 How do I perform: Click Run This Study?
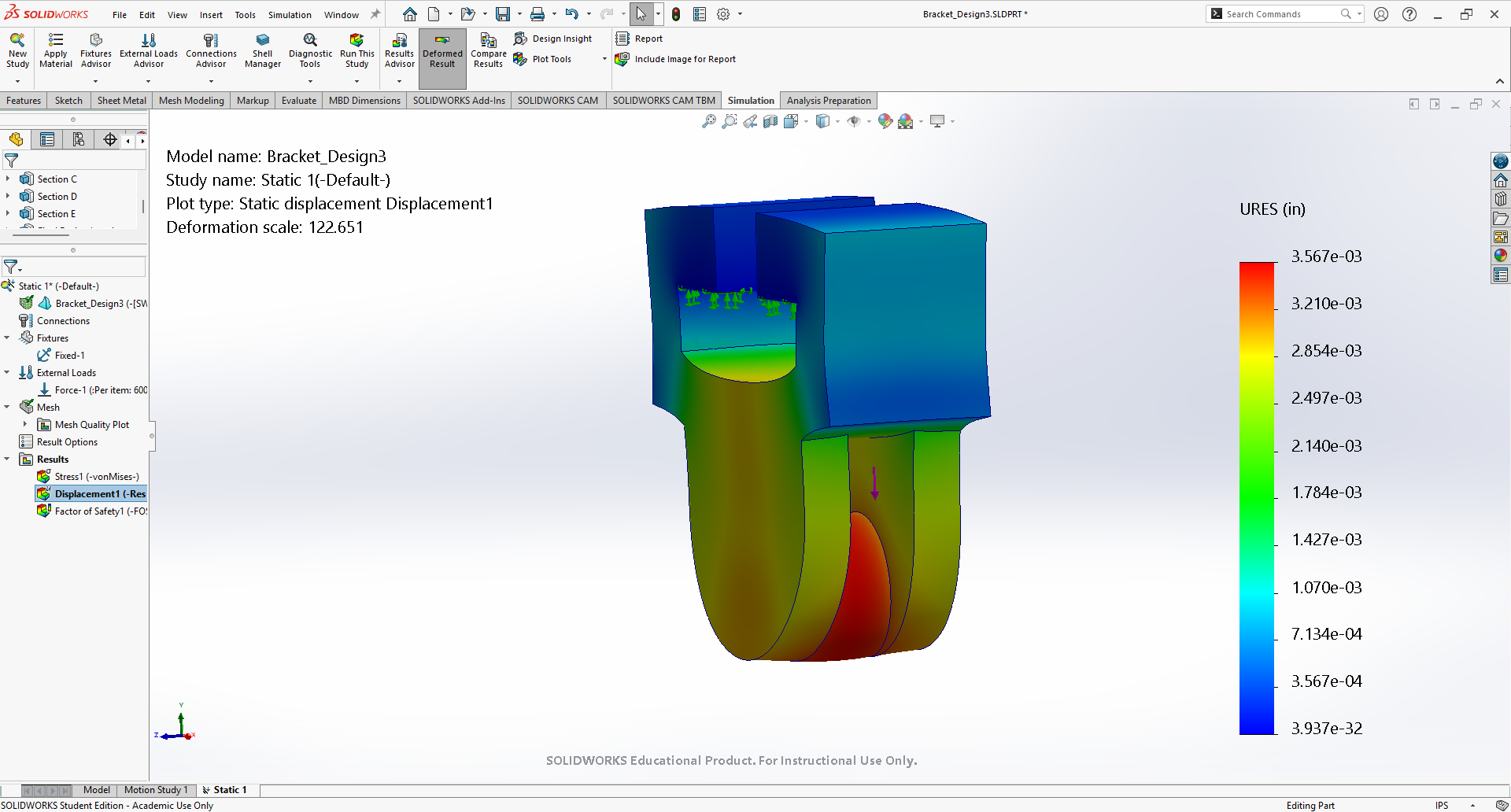(357, 50)
